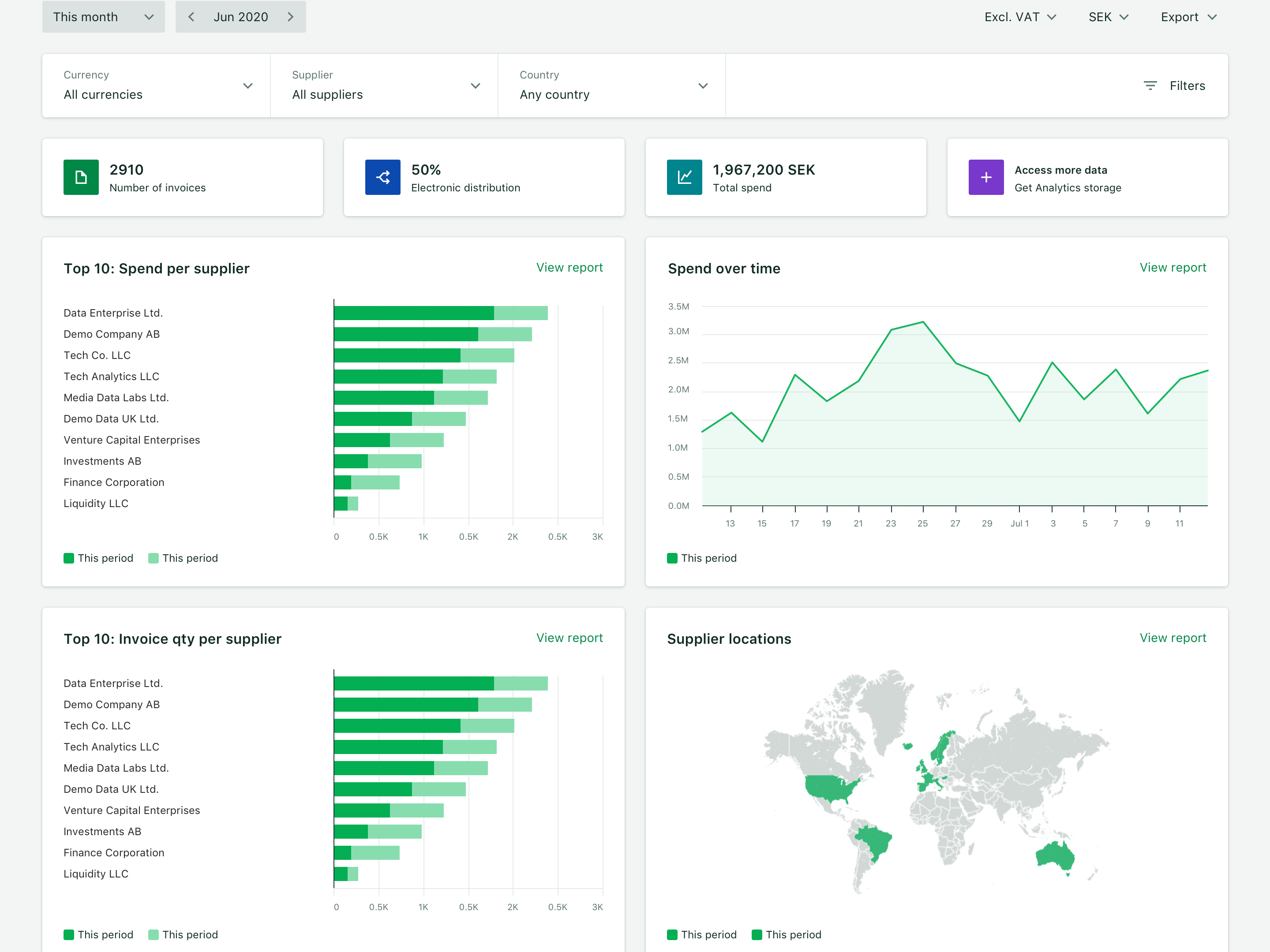
Task: Click Australia on the supplier map
Action: (1055, 856)
